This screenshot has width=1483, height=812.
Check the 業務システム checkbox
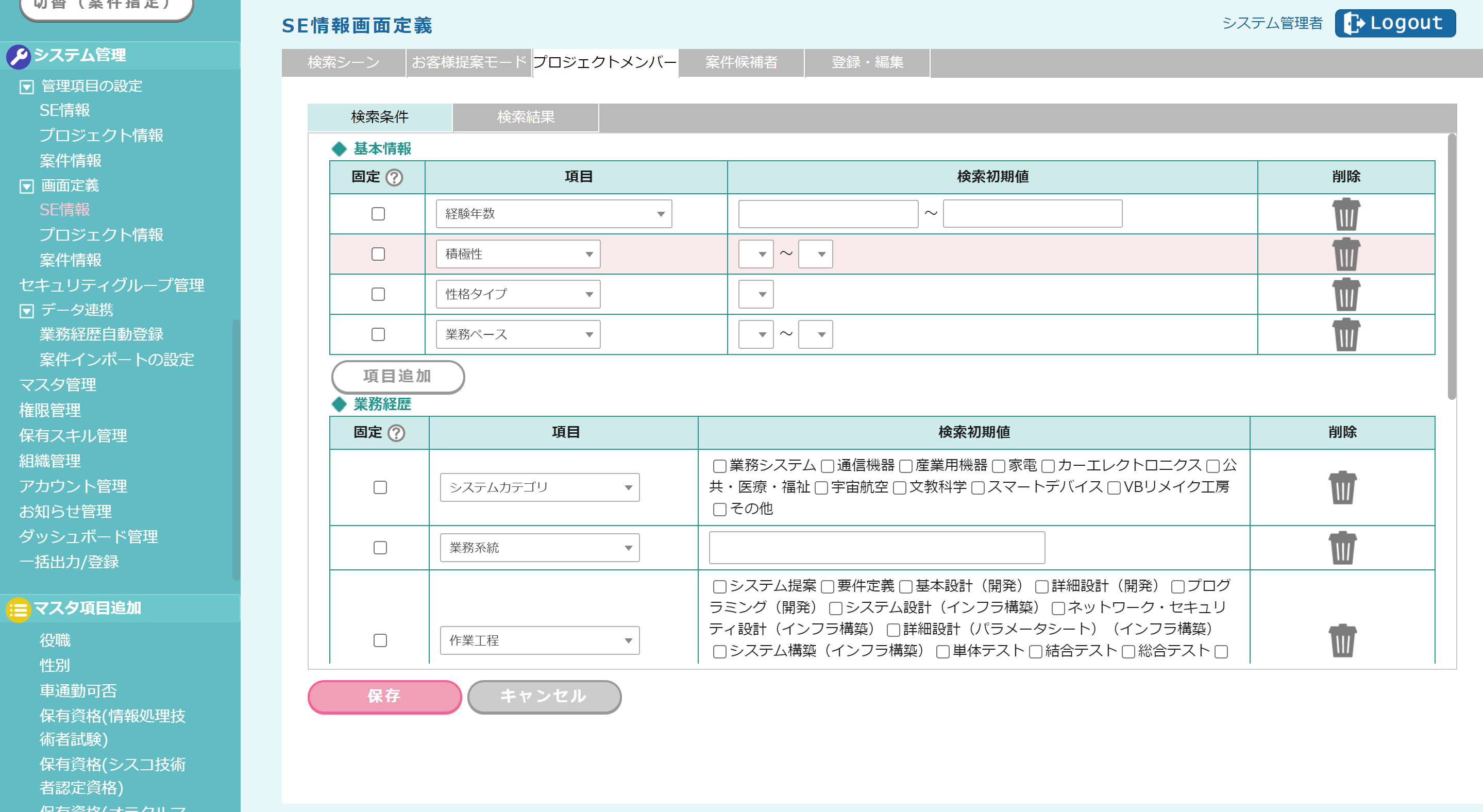tap(719, 466)
